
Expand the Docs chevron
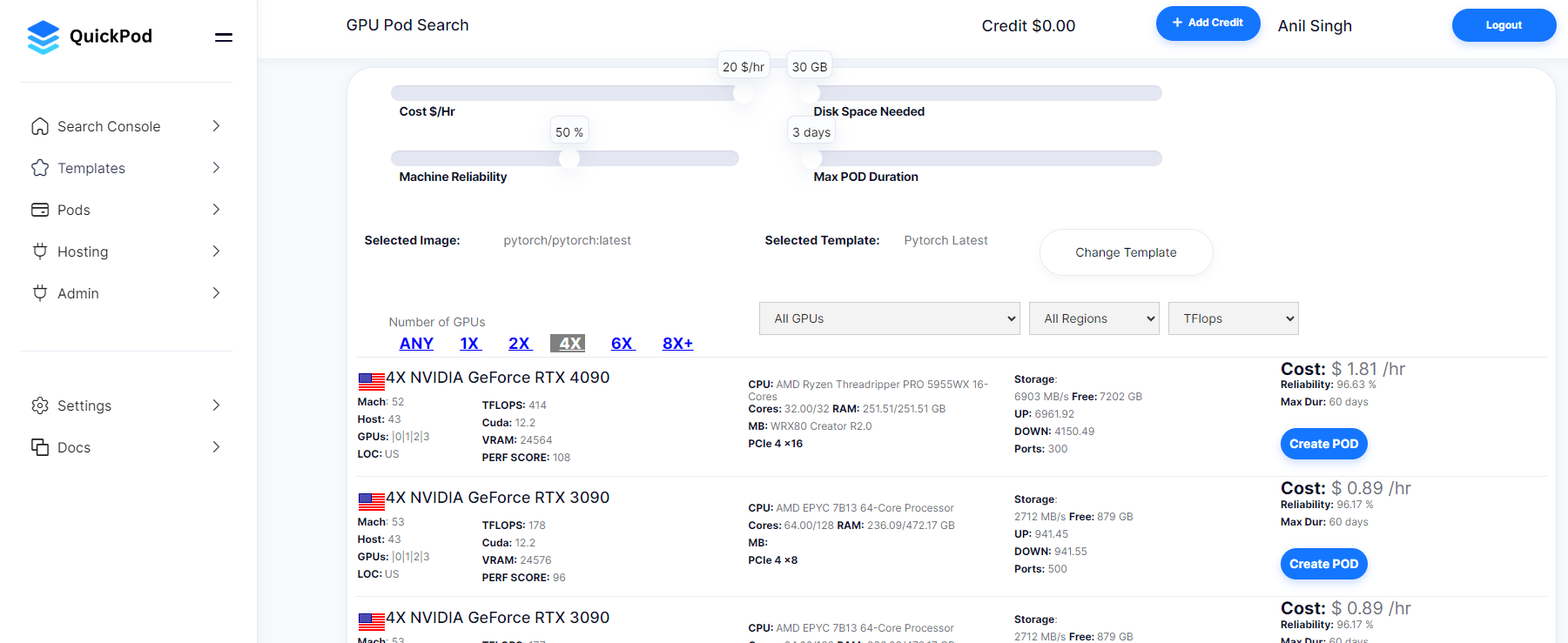tap(216, 447)
